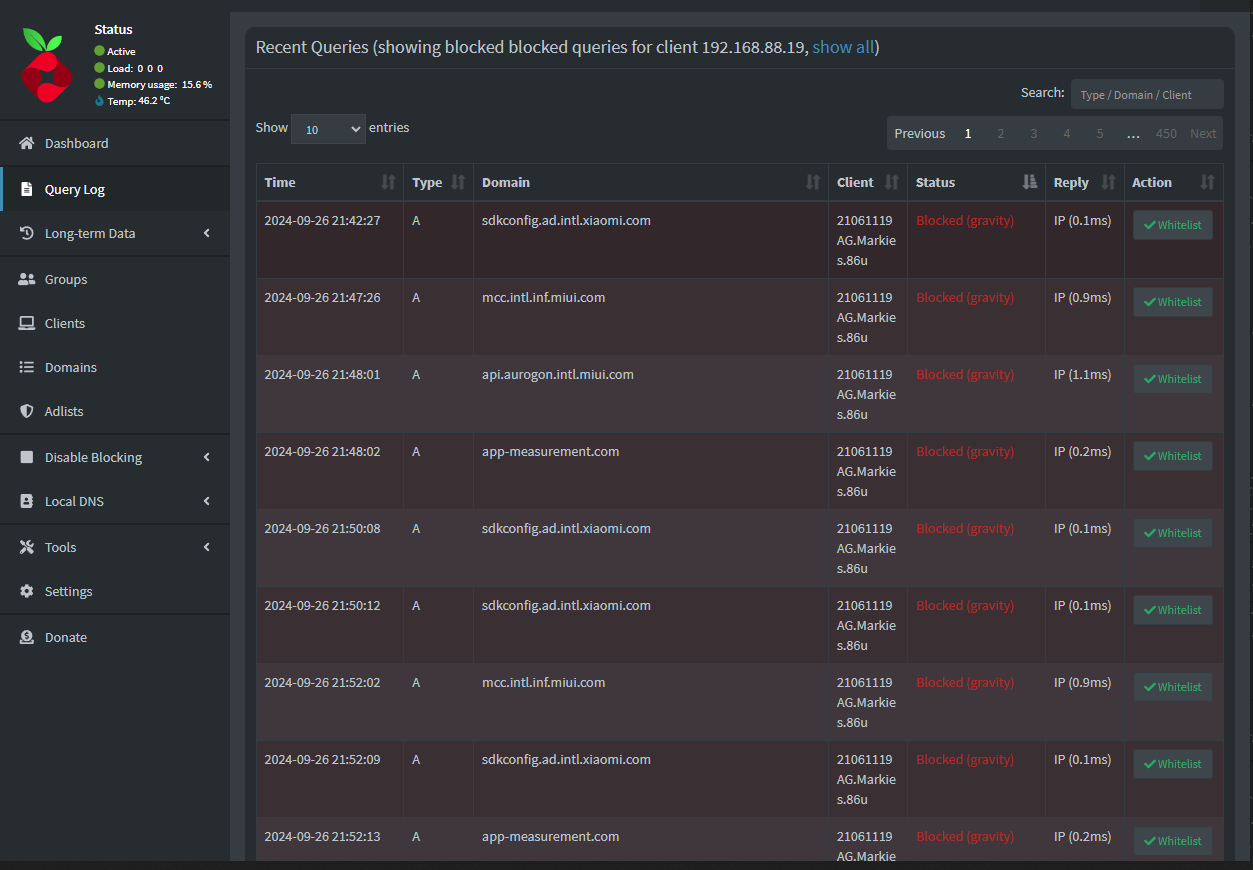Sort table by Reply column arrows
This screenshot has height=870, width=1253.
click(1108, 182)
